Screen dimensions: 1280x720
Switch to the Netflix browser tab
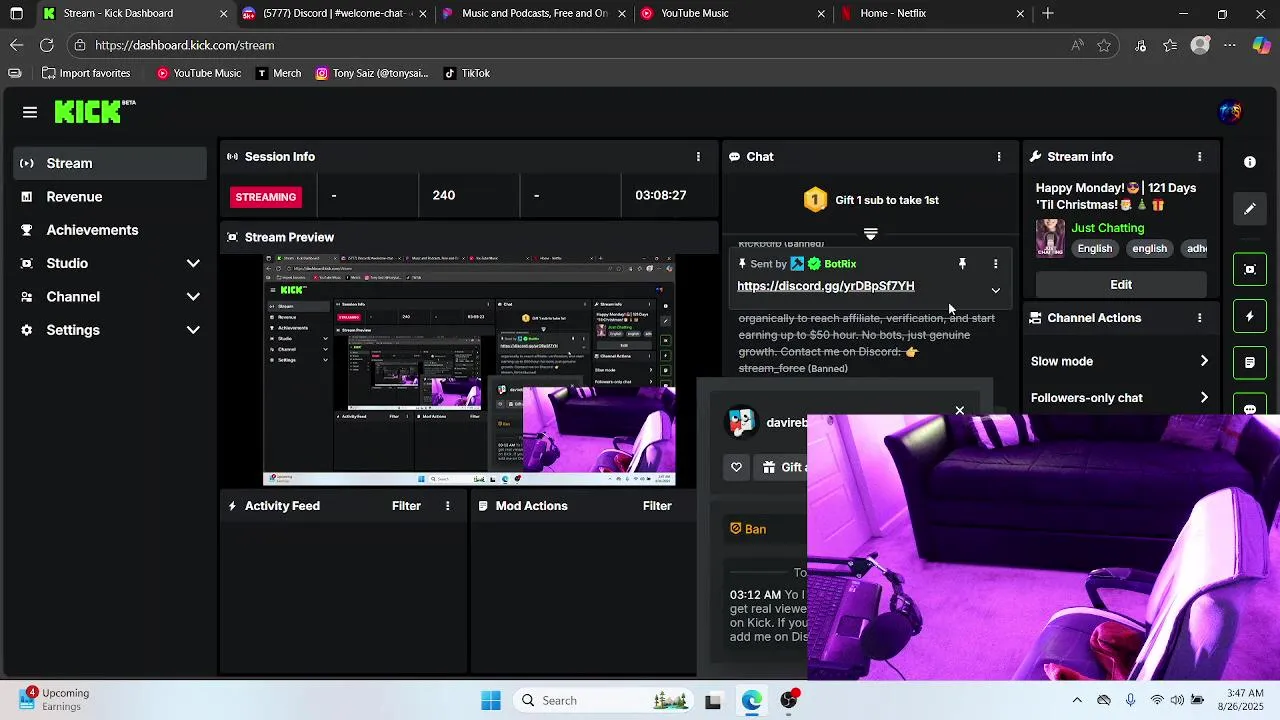pos(930,13)
